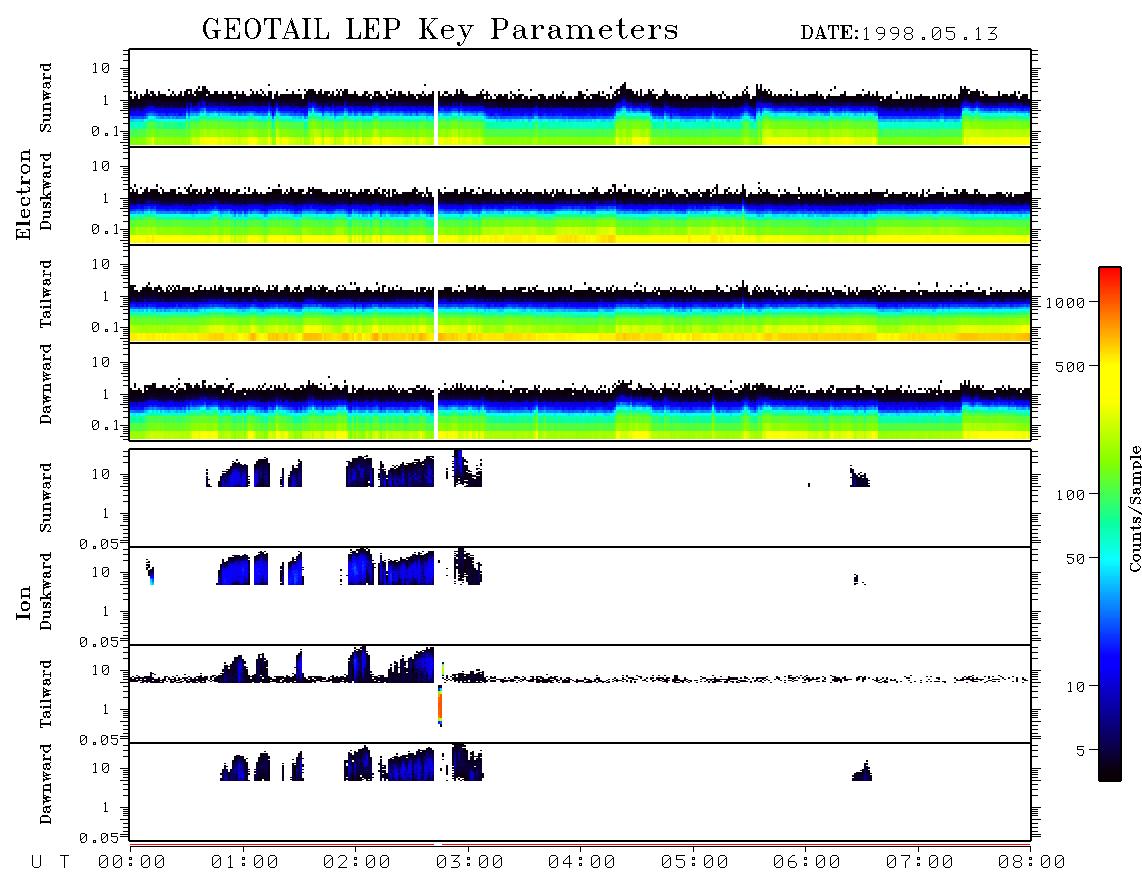1142x880 pixels.
Task: Click the 10 tick of Electron Duskward panel
Action: tap(101, 166)
